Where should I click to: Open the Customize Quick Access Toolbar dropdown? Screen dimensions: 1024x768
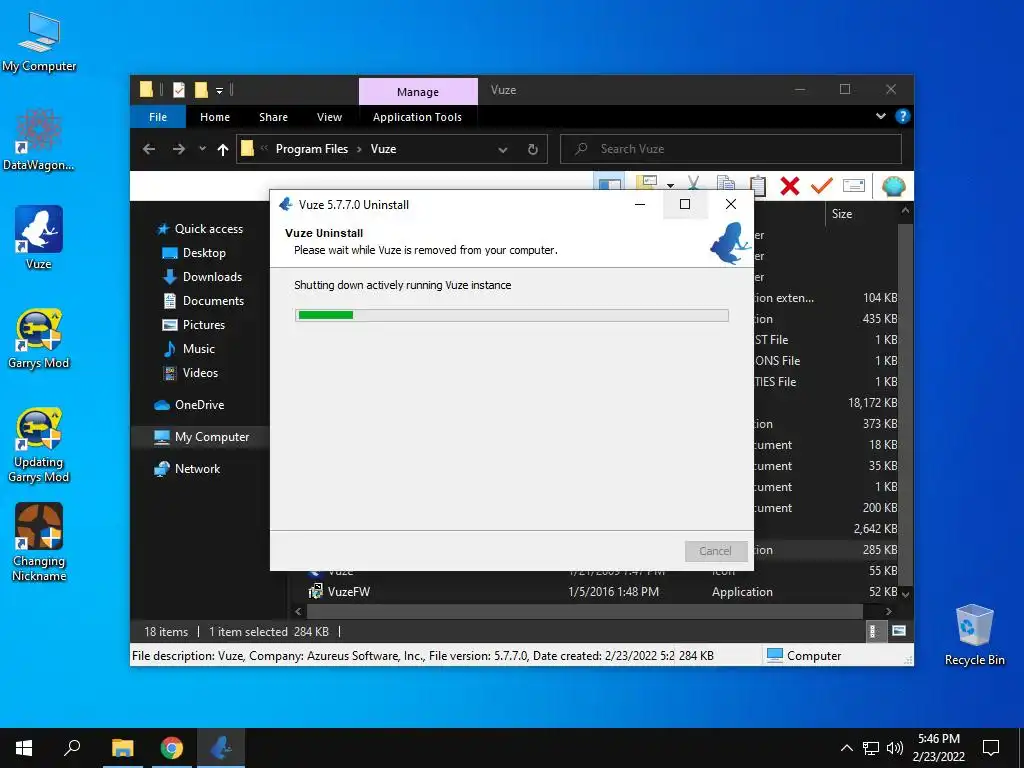(x=219, y=90)
